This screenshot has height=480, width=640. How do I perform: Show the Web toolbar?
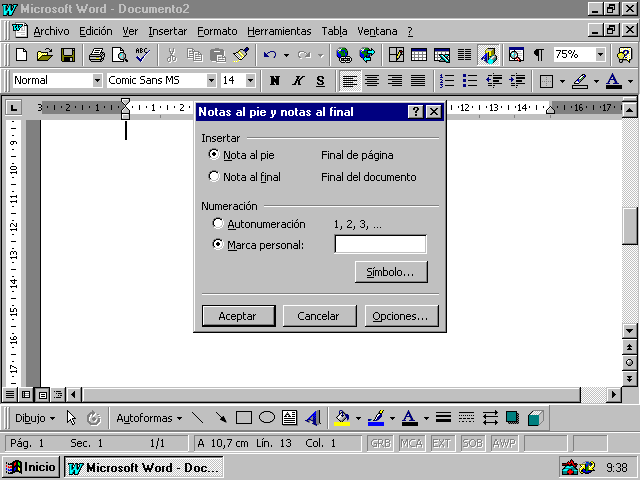367,55
